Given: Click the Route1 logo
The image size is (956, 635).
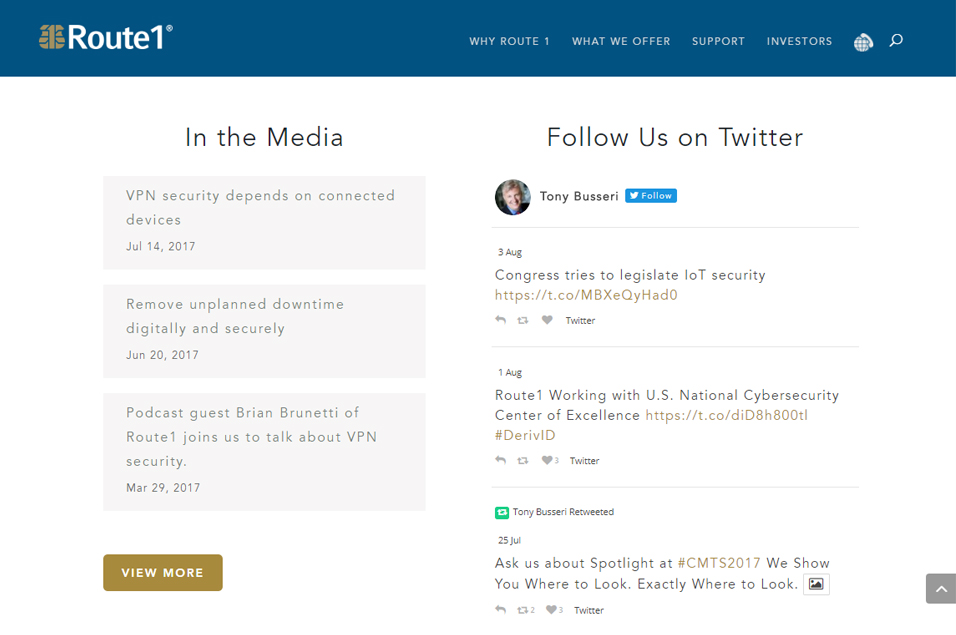Looking at the screenshot, I should click(x=106, y=38).
